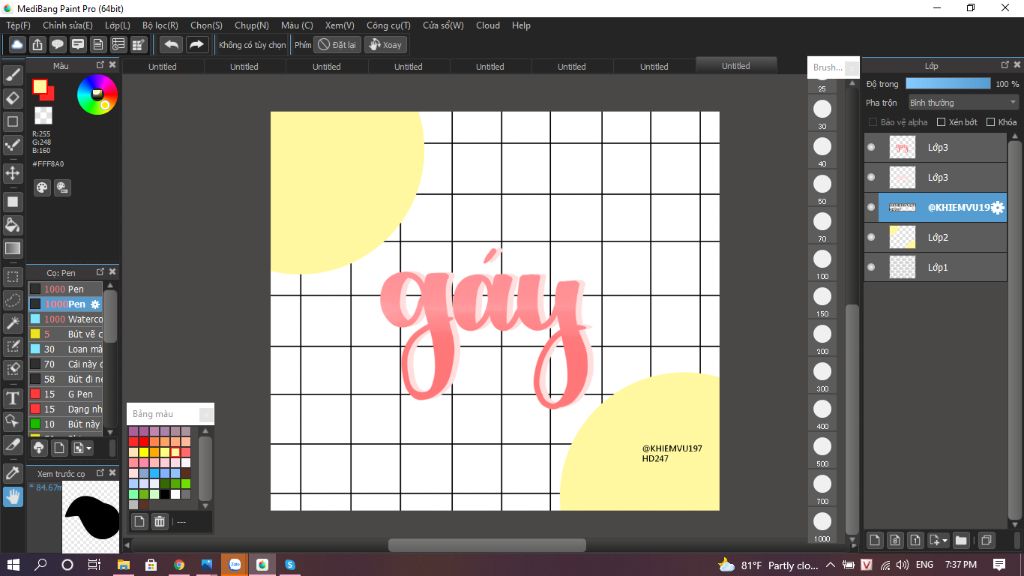
Task: Open the Cloud menu
Action: [x=488, y=25]
